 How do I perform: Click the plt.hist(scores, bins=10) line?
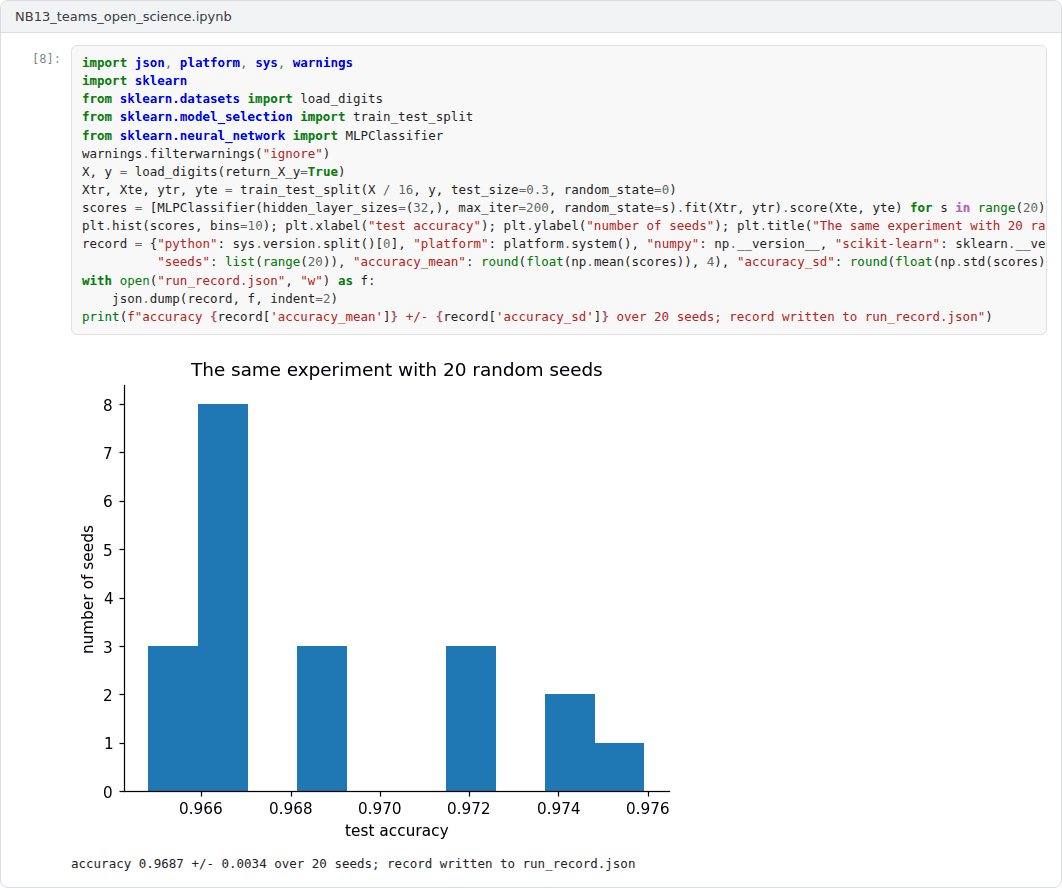tap(563, 226)
